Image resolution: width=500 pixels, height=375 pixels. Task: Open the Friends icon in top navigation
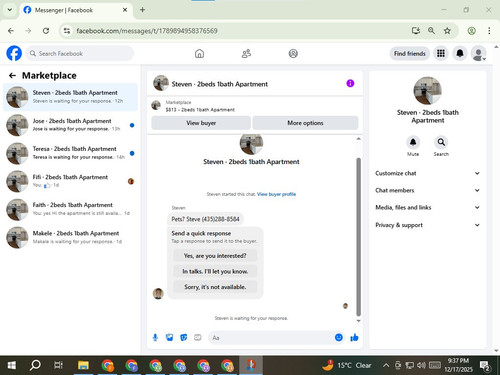(246, 53)
